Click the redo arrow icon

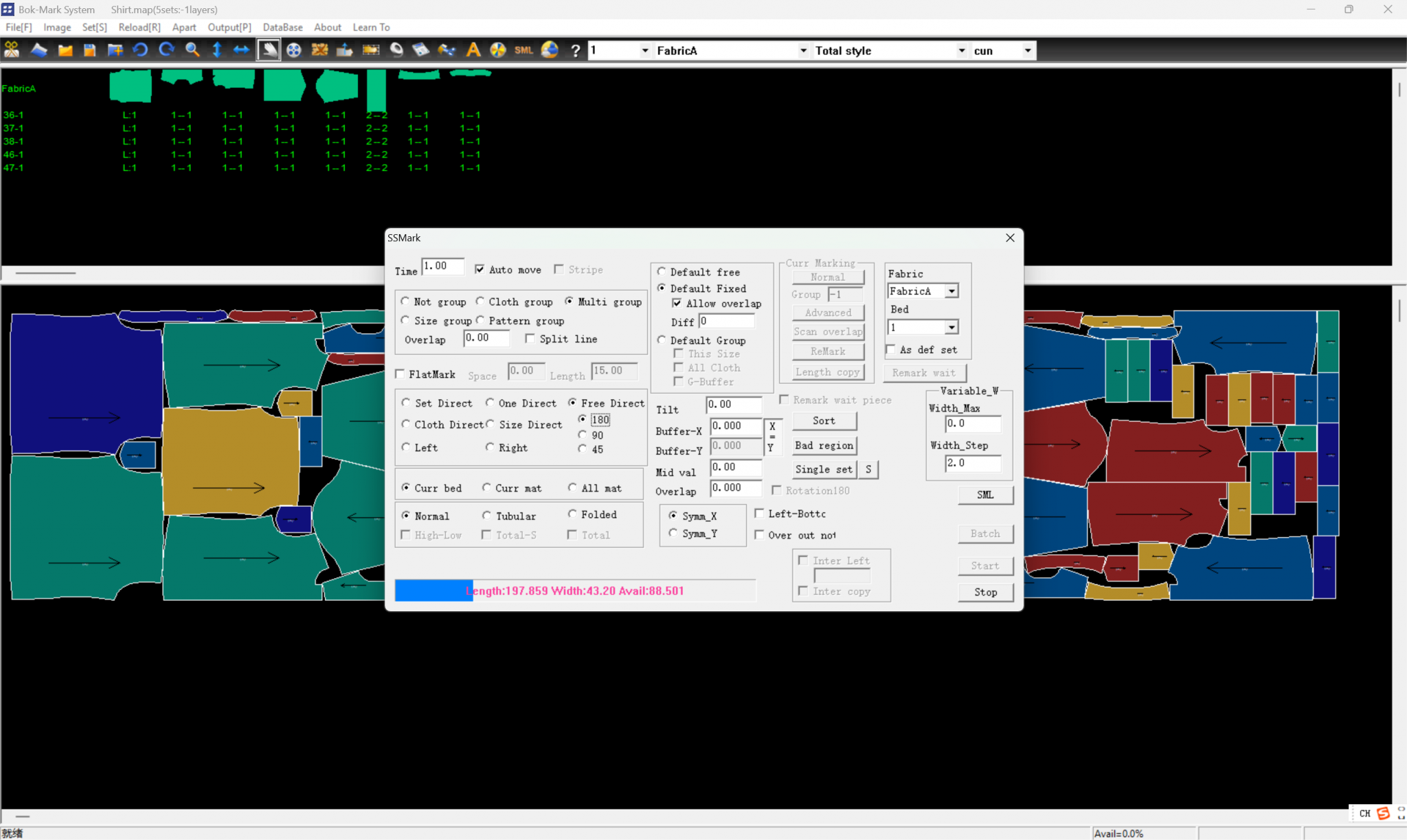pos(166,50)
